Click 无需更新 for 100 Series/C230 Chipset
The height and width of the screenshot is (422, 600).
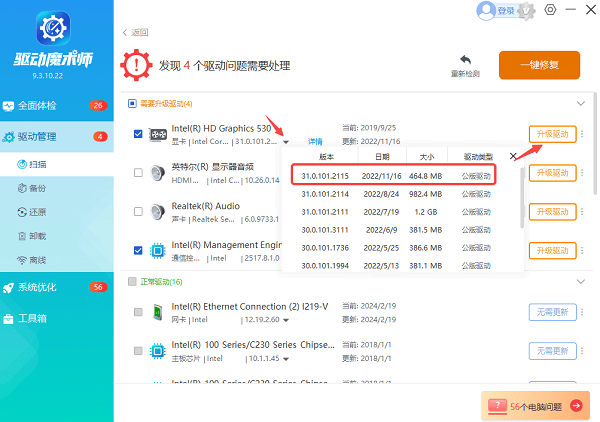pos(552,351)
